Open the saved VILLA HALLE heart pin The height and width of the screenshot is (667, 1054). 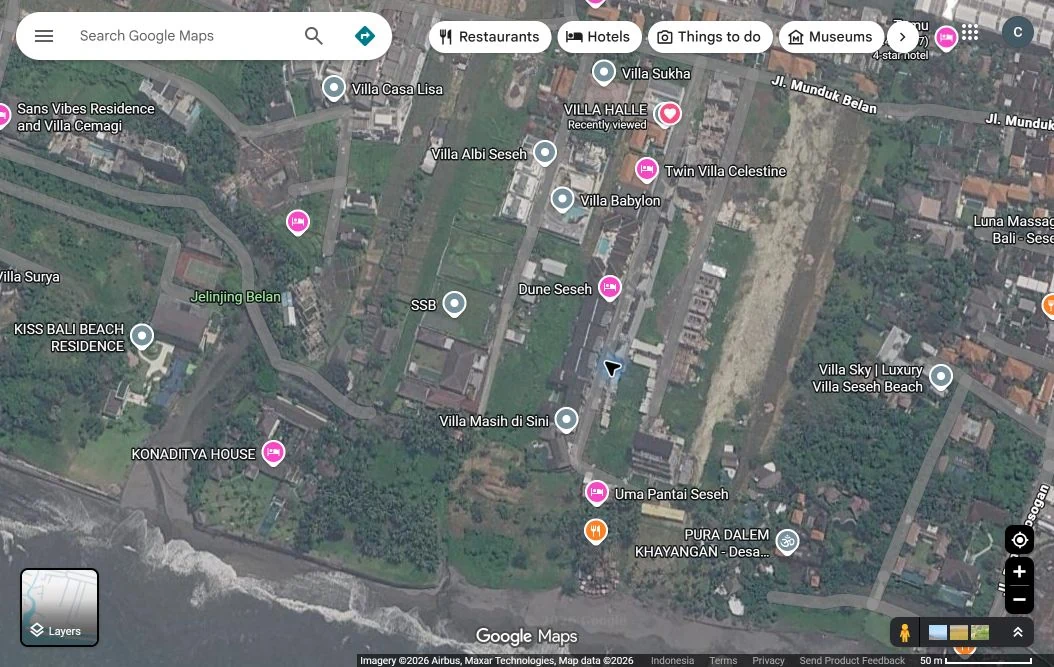pyautogui.click(x=670, y=114)
